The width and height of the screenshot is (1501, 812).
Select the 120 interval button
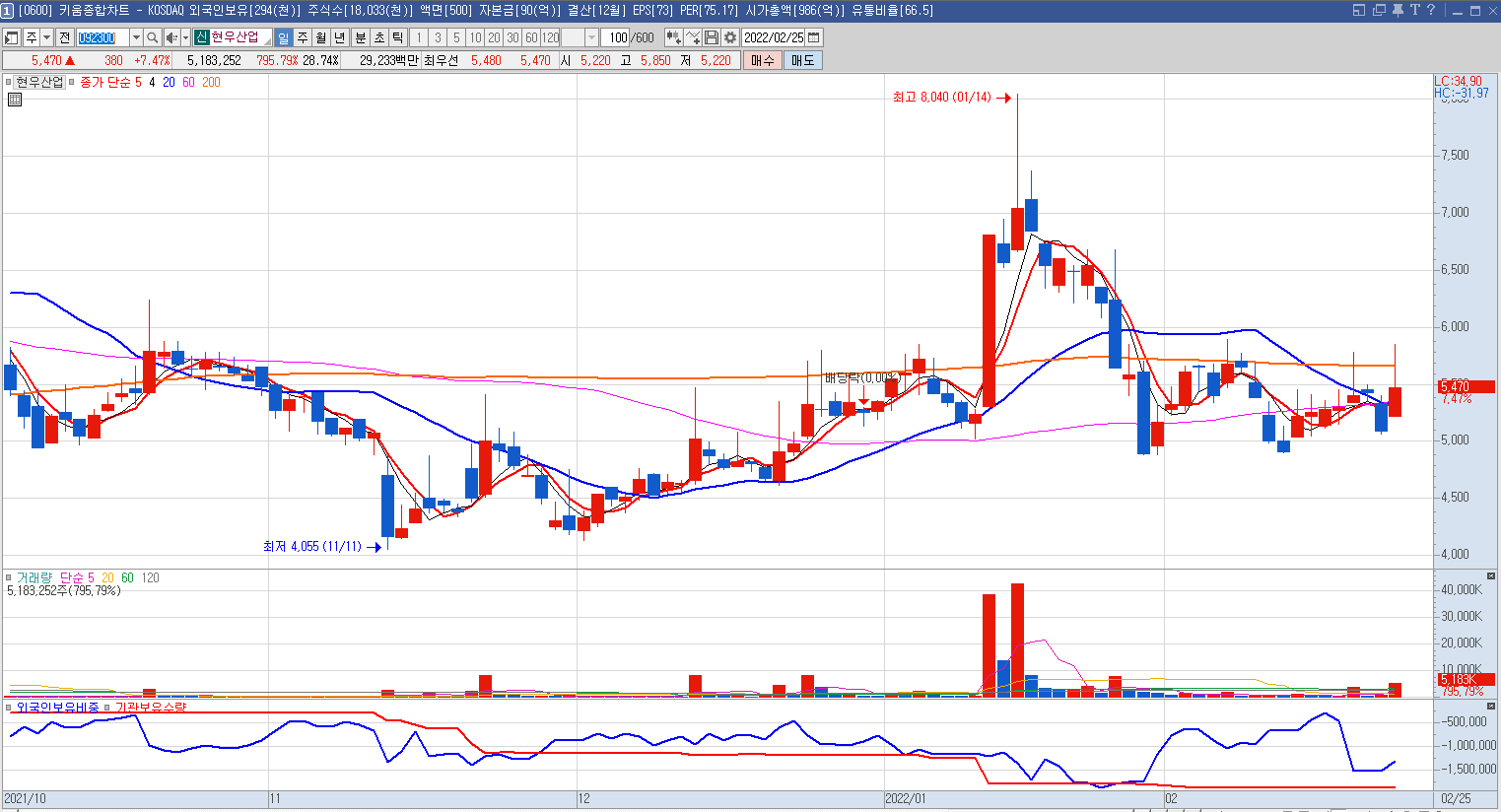point(551,37)
